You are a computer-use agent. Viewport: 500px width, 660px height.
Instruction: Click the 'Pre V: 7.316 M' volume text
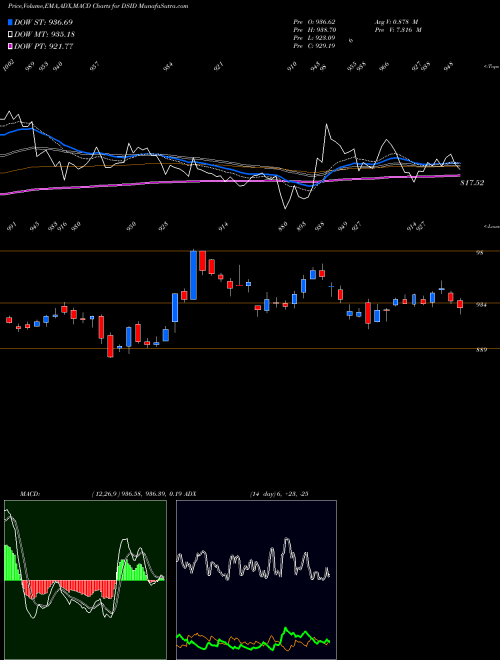coord(398,30)
